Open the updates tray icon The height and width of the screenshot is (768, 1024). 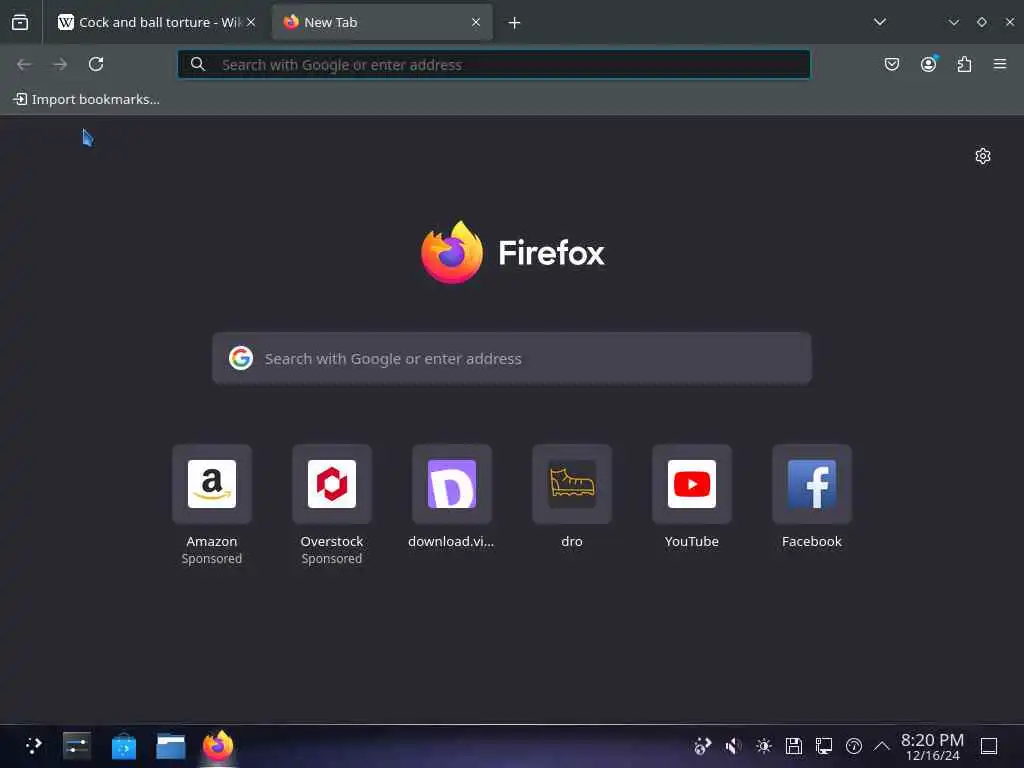854,746
